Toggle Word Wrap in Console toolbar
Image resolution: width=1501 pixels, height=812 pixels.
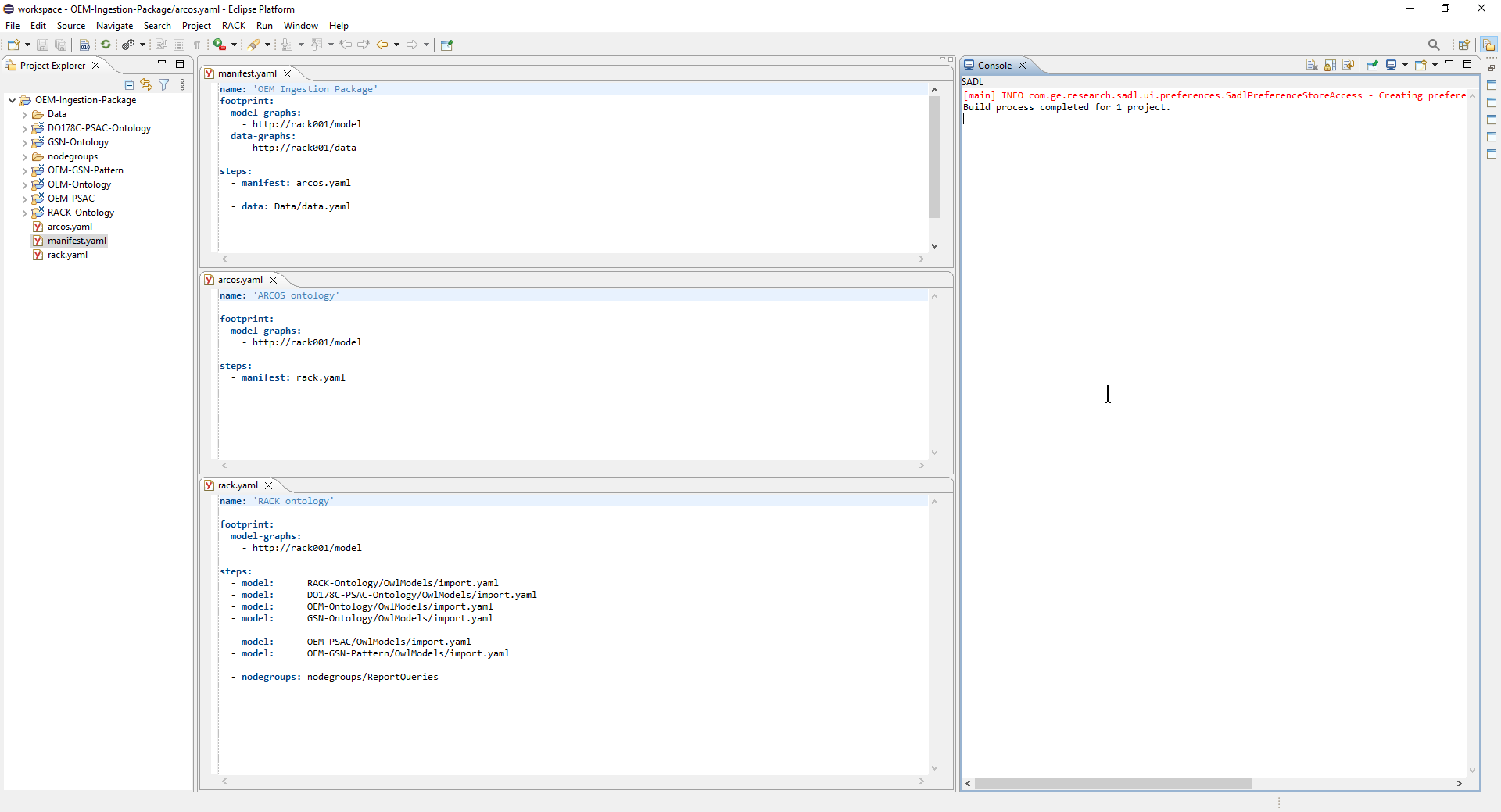pos(1348,65)
